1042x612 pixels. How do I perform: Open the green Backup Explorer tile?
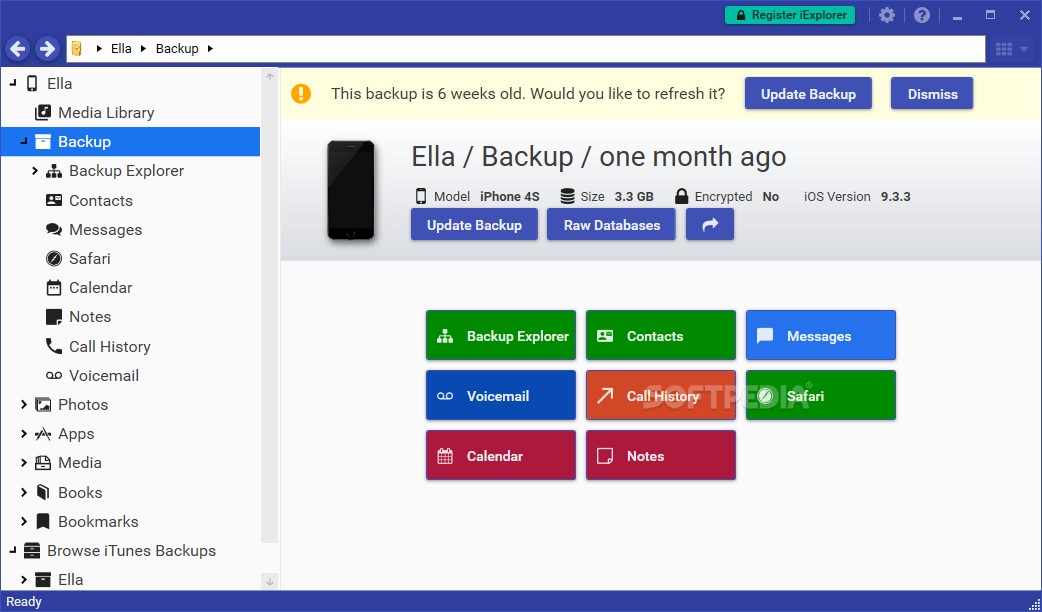(501, 336)
